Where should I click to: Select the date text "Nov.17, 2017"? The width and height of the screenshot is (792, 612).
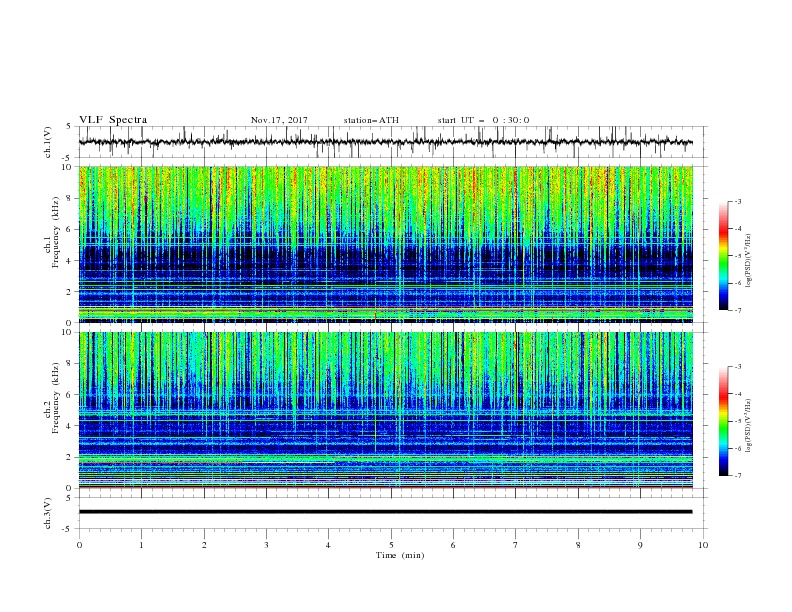coord(279,120)
